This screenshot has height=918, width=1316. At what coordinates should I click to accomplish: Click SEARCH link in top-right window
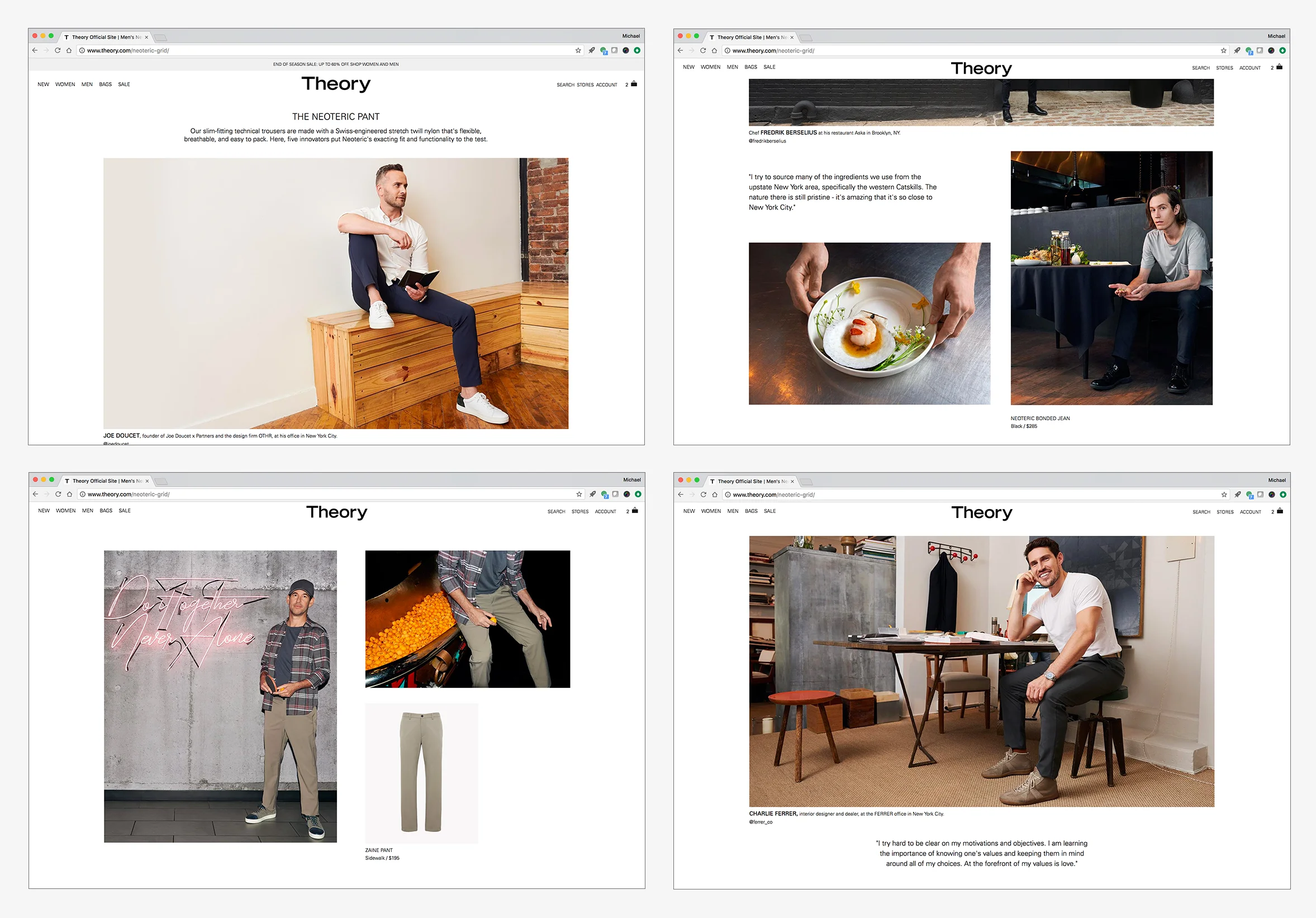coord(1201,68)
